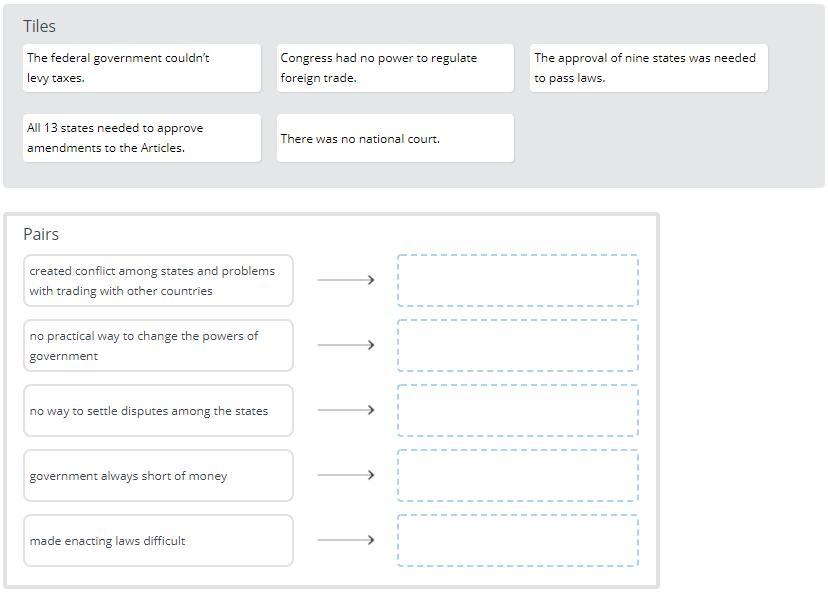Select the tile about regulating foreign trade
The width and height of the screenshot is (828, 592).
point(395,68)
